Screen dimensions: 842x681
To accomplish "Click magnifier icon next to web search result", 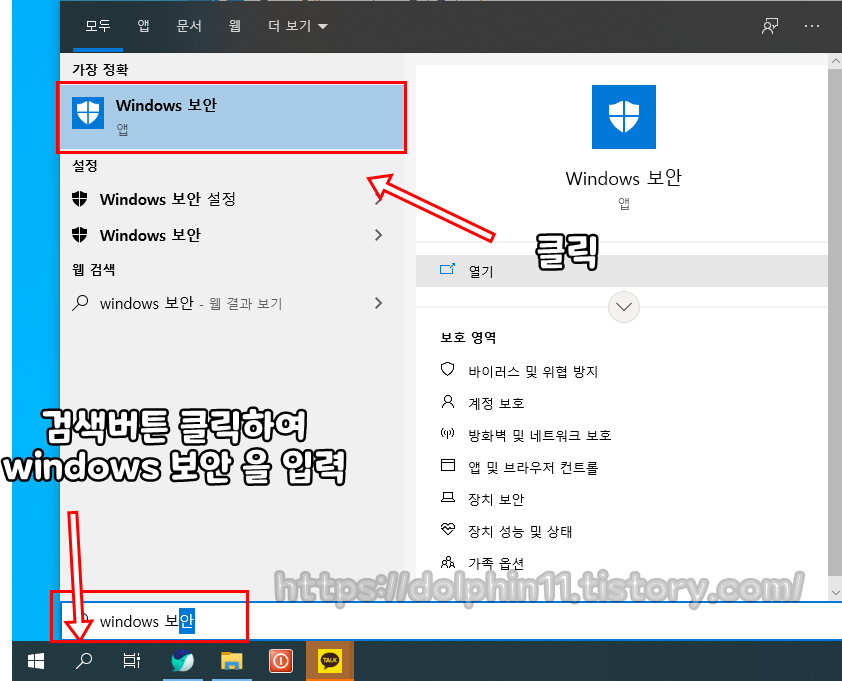I will (x=80, y=303).
